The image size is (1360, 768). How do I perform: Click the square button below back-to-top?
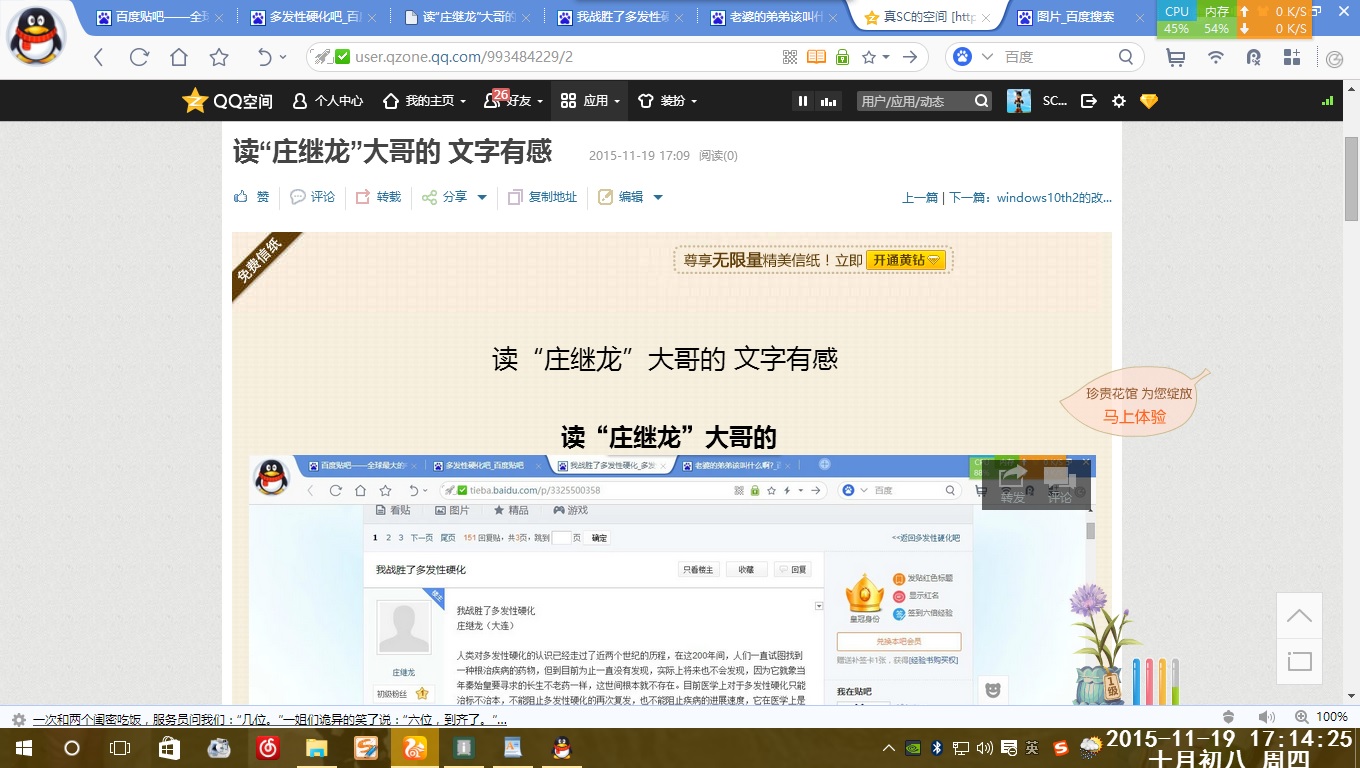(1299, 661)
